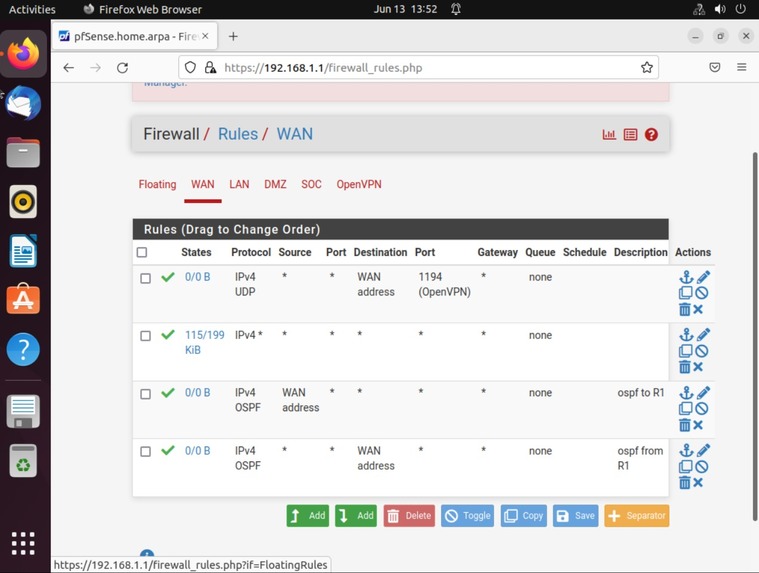The height and width of the screenshot is (573, 759).
Task: Trash the IPv4 * allow-all rule
Action: pyautogui.click(x=684, y=367)
